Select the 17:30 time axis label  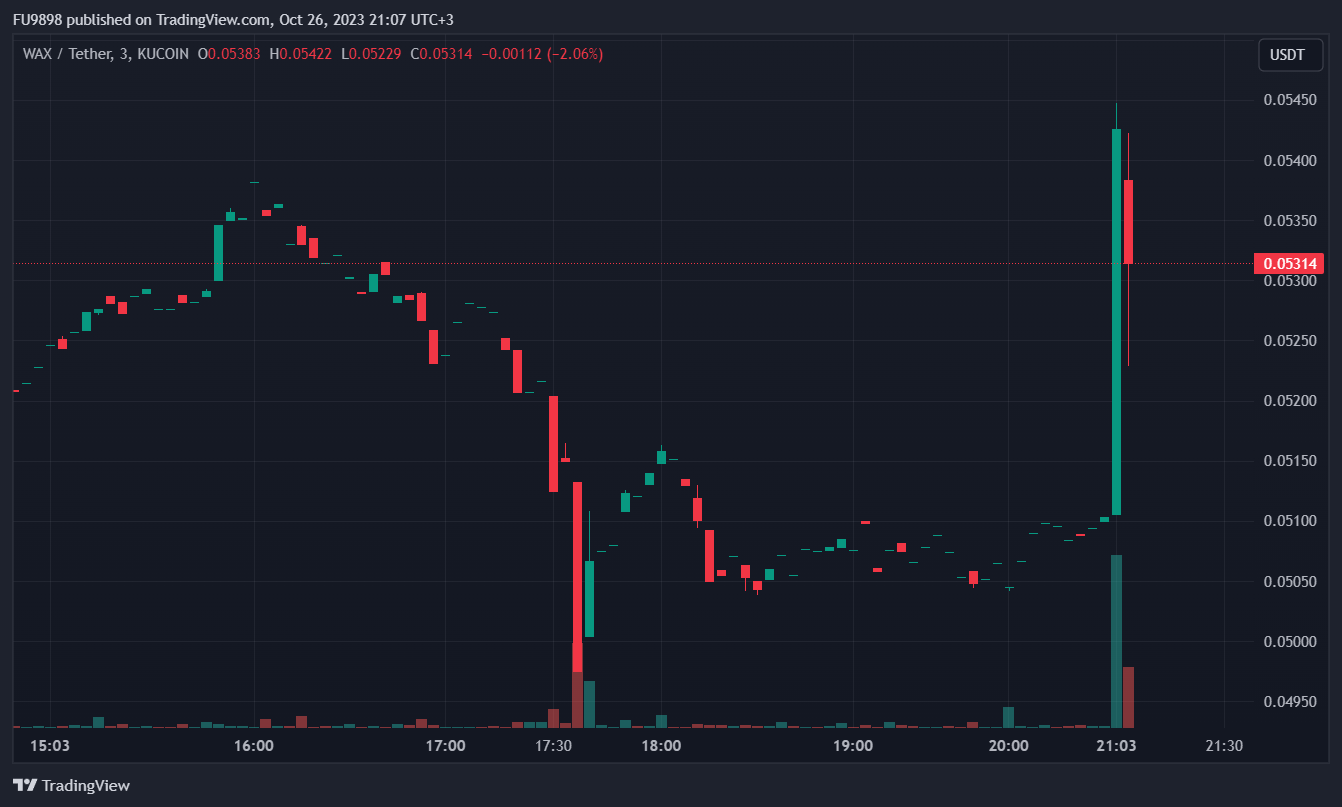(553, 746)
